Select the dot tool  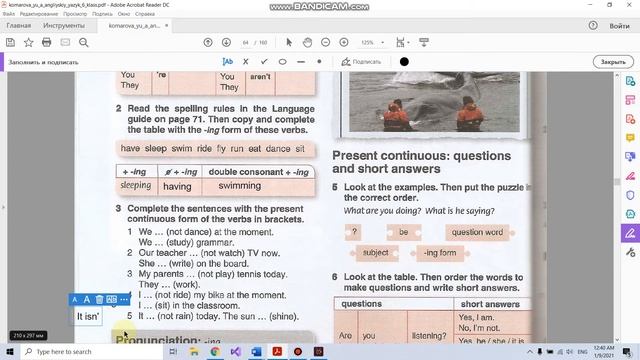click(x=319, y=62)
